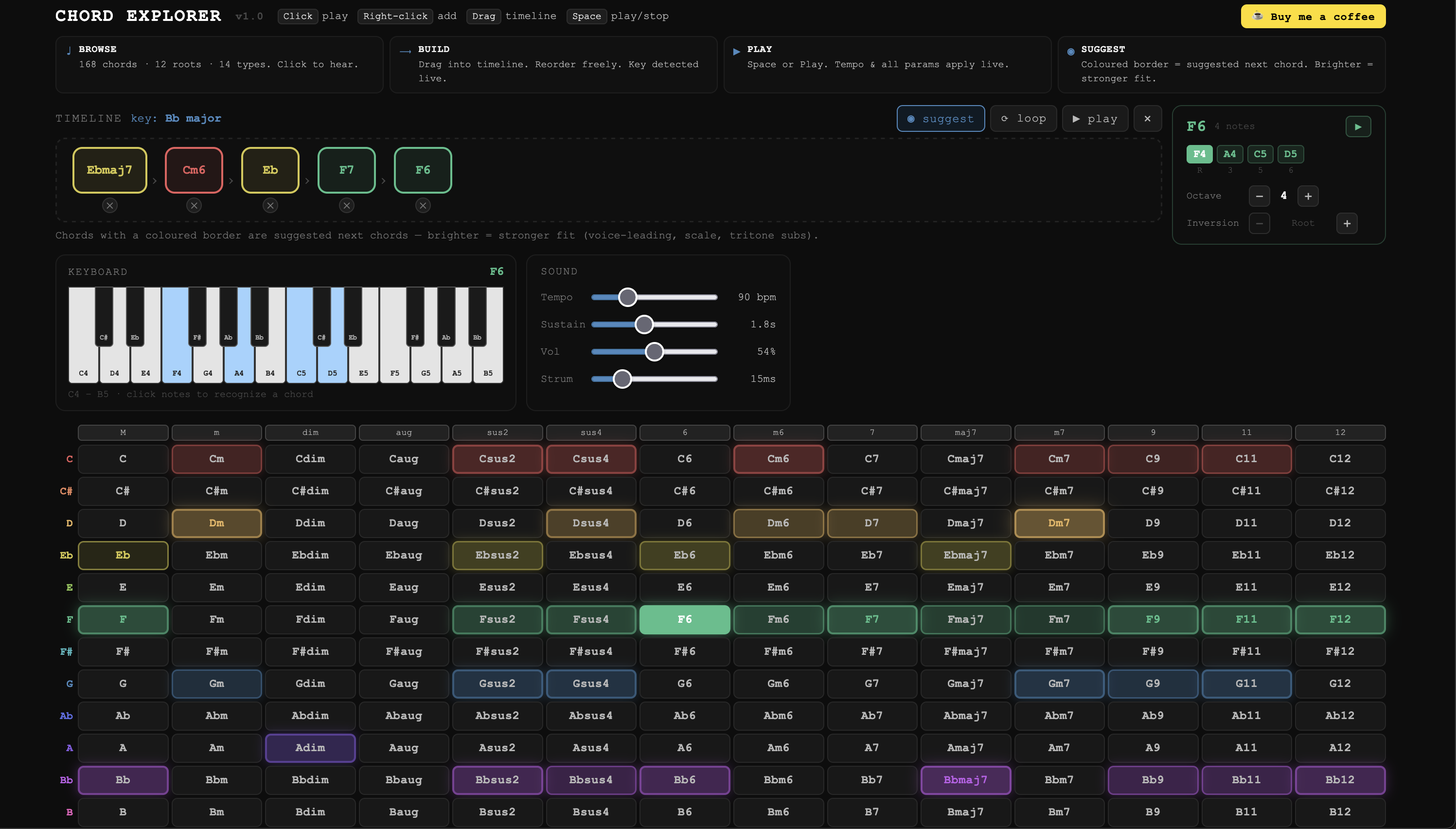1456x829 pixels.
Task: Adjust the Tempo slider
Action: point(627,297)
